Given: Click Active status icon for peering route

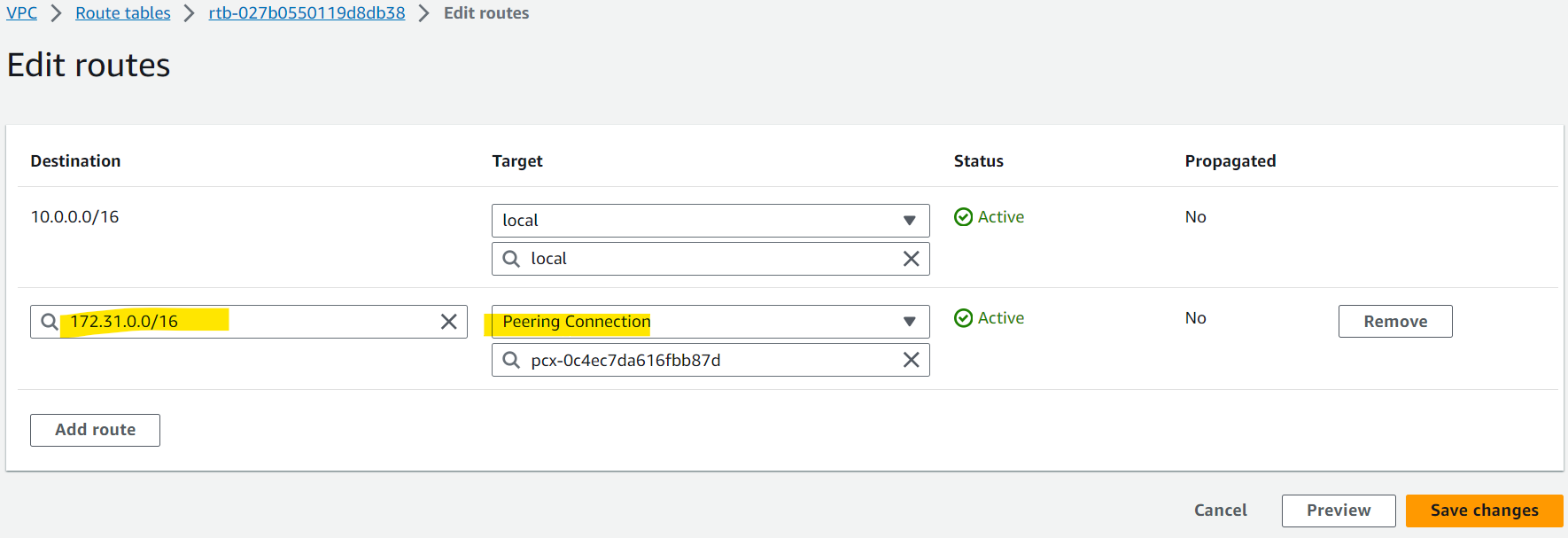Looking at the screenshot, I should point(964,318).
